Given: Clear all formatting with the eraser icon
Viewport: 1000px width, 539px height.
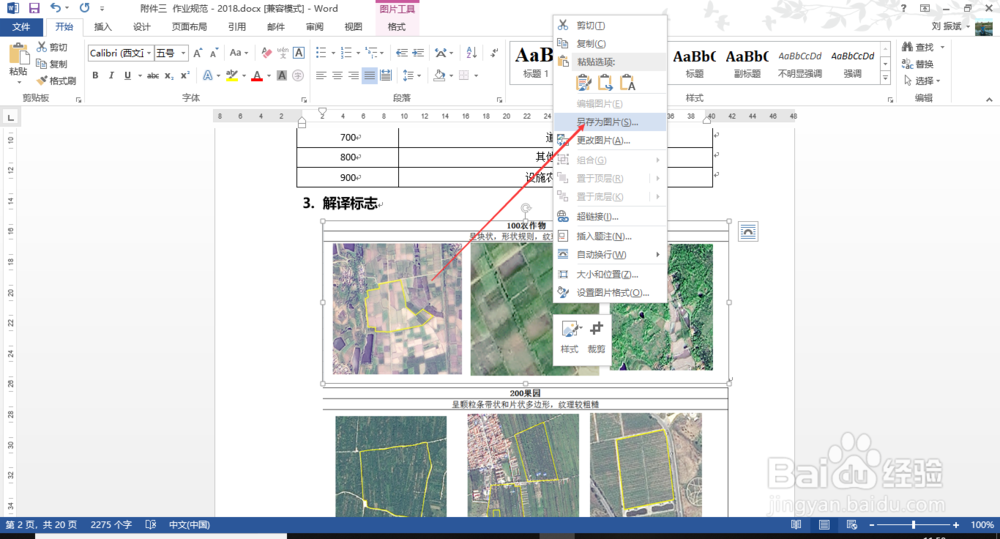Looking at the screenshot, I should click(267, 53).
